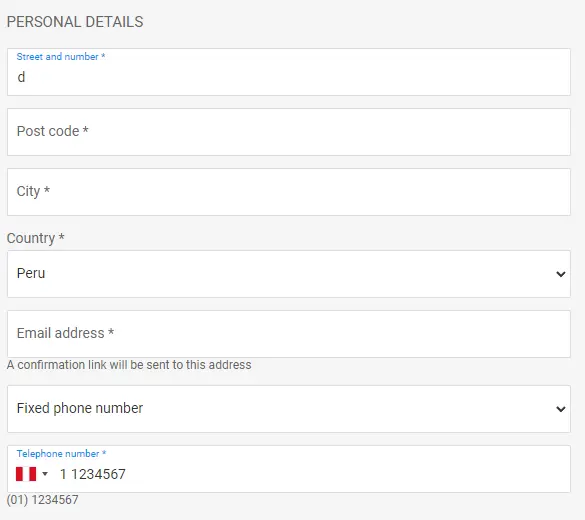Click the digits 1 1234567 in phone field
The height and width of the screenshot is (520, 585).
93,474
